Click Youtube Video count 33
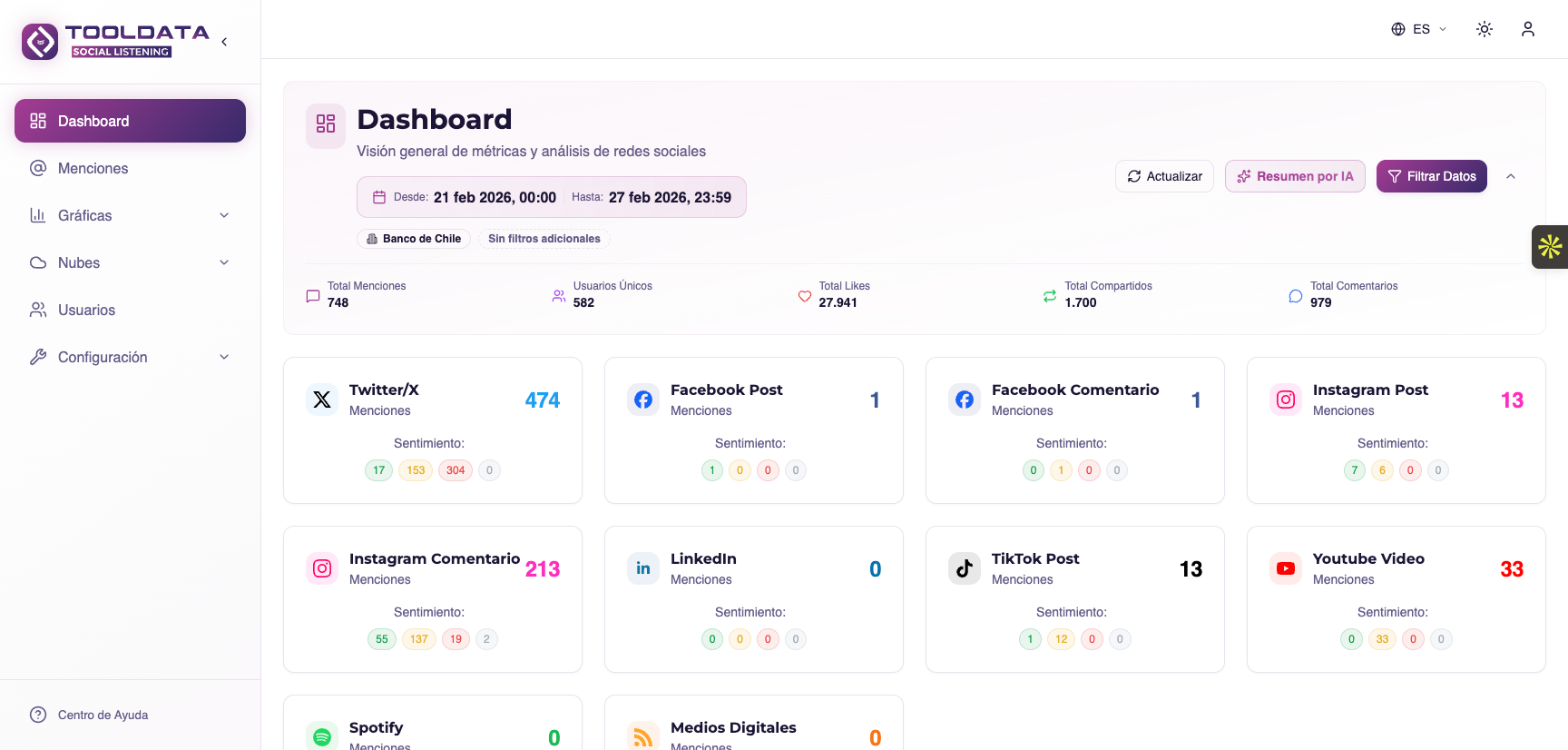This screenshot has width=1568, height=750. (x=1512, y=570)
